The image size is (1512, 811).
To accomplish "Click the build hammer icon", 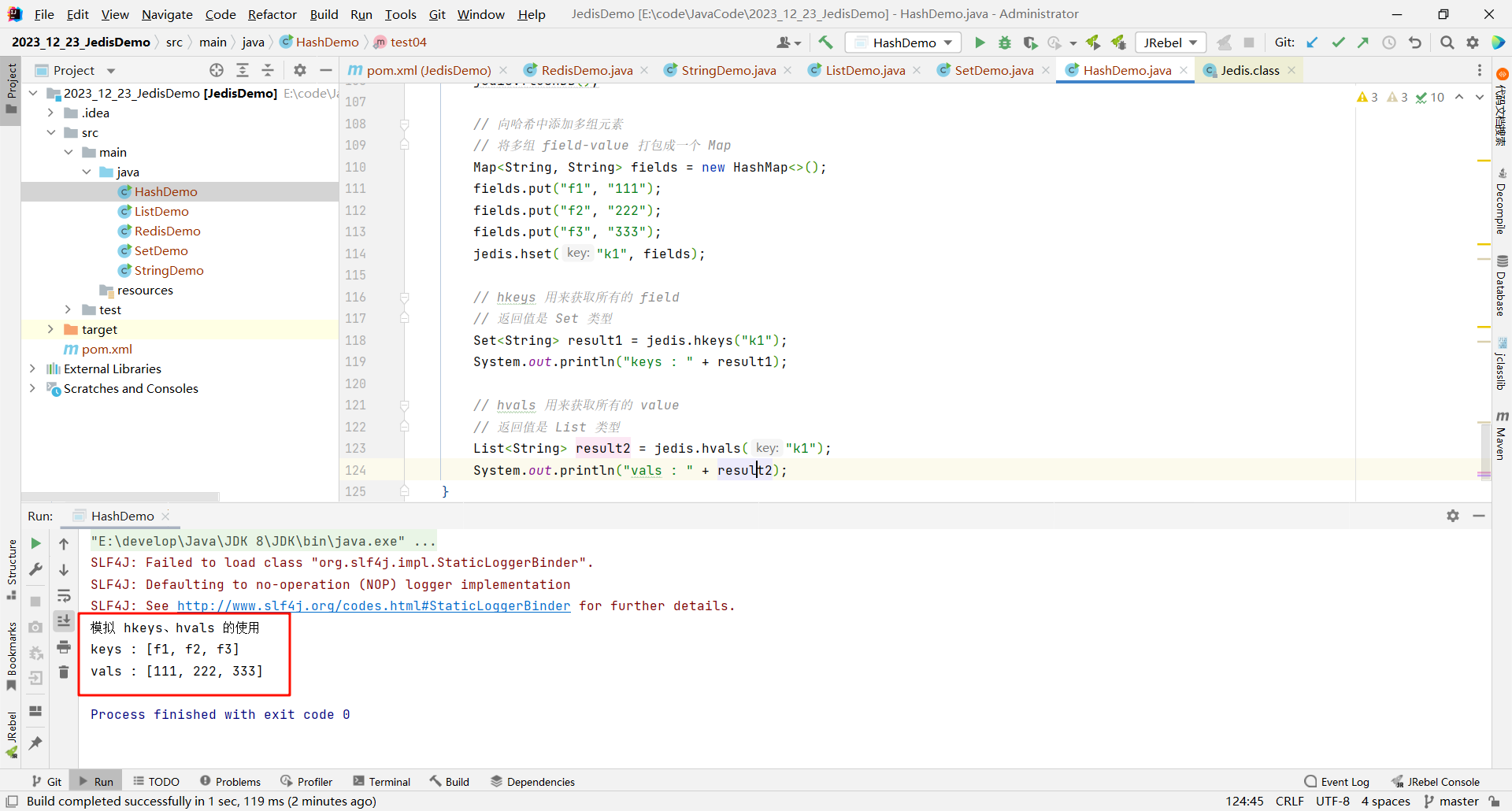I will (x=825, y=43).
